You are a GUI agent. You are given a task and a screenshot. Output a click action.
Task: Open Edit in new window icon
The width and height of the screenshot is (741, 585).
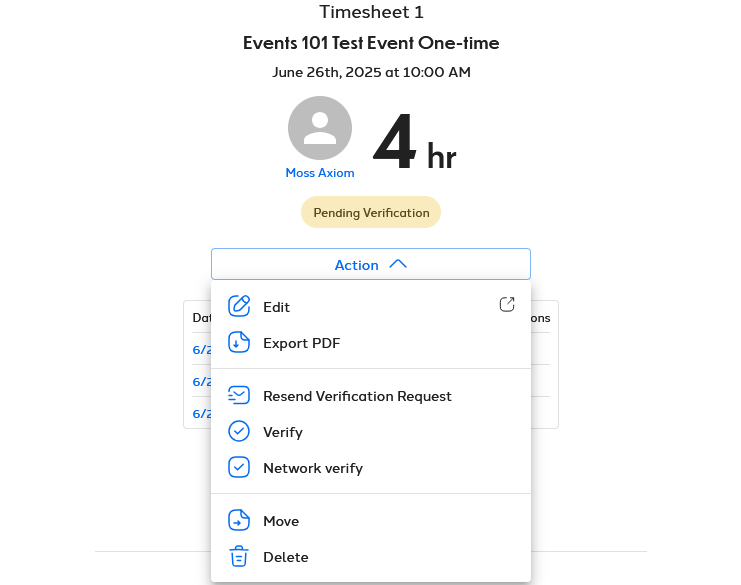(507, 304)
